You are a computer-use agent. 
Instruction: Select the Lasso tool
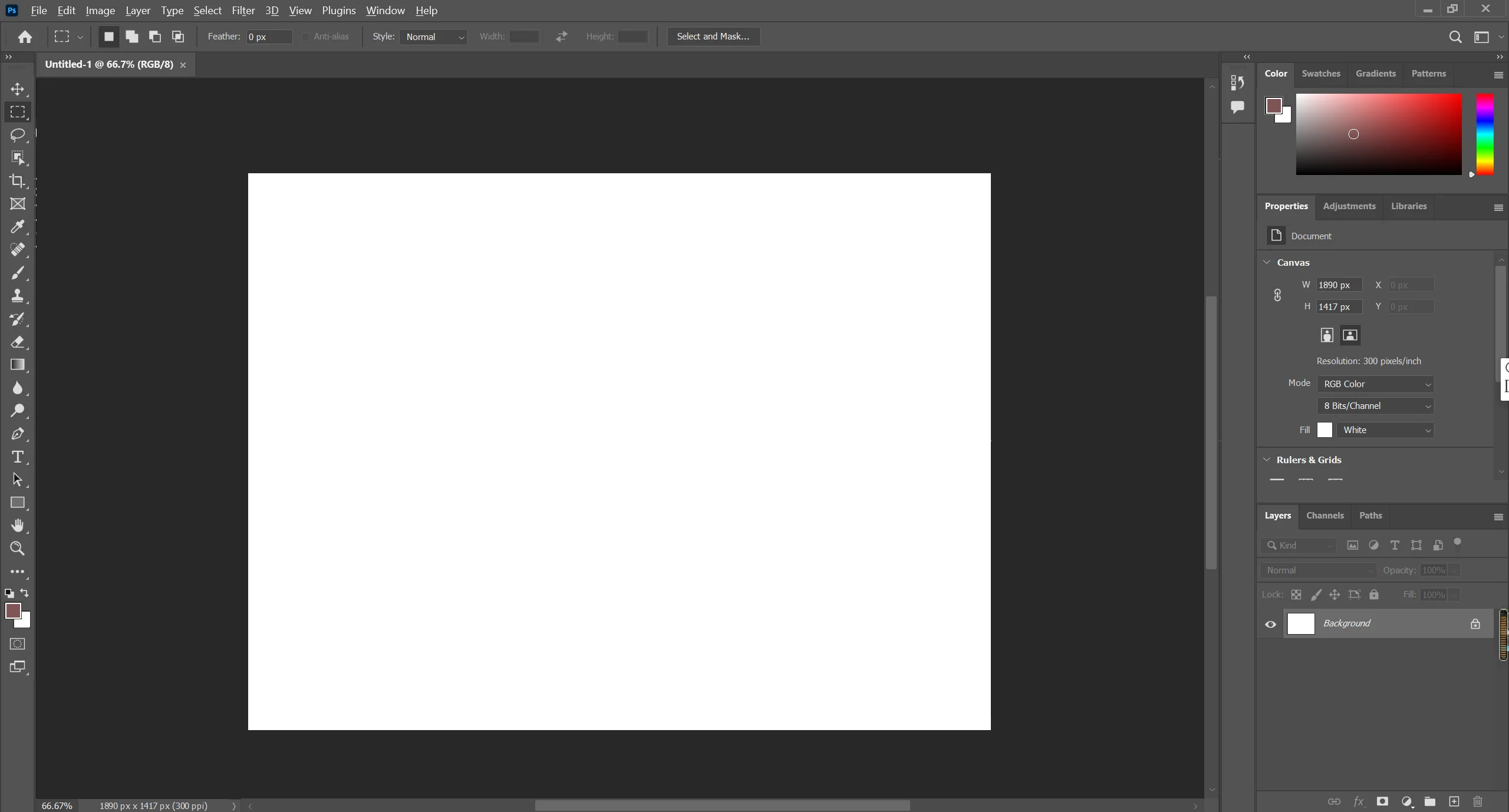point(18,135)
